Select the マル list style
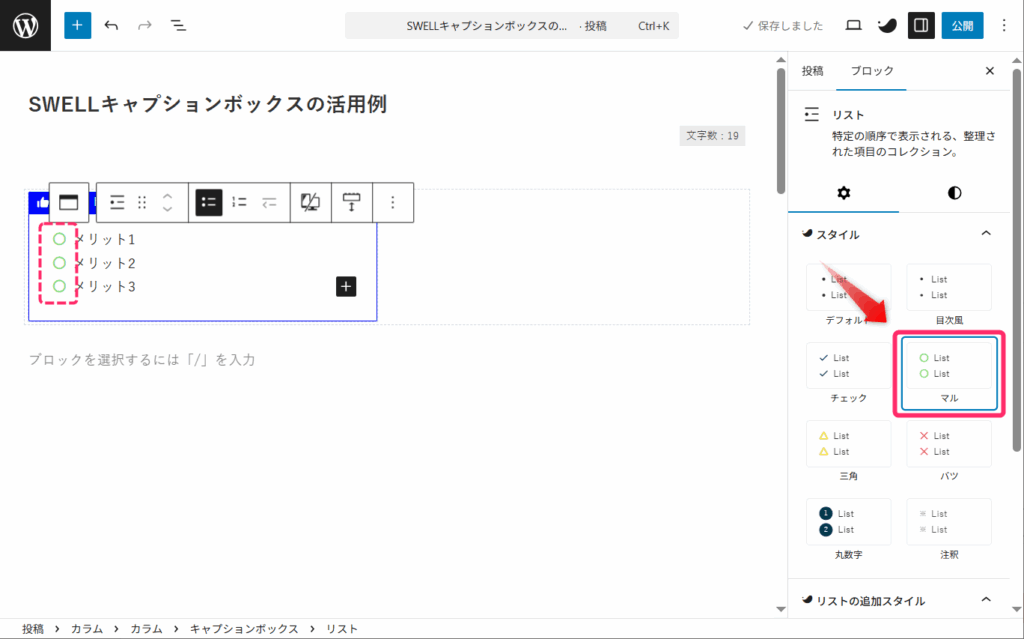The height and width of the screenshot is (639, 1024). 949,373
